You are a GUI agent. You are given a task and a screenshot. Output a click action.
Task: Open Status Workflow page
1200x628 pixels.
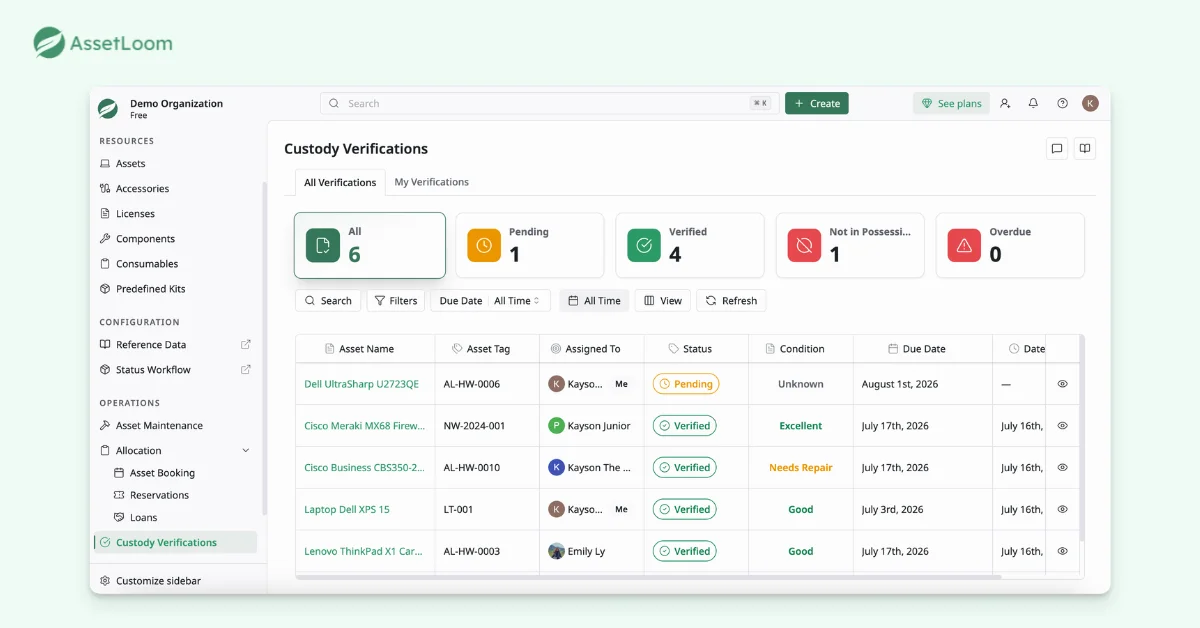(153, 369)
